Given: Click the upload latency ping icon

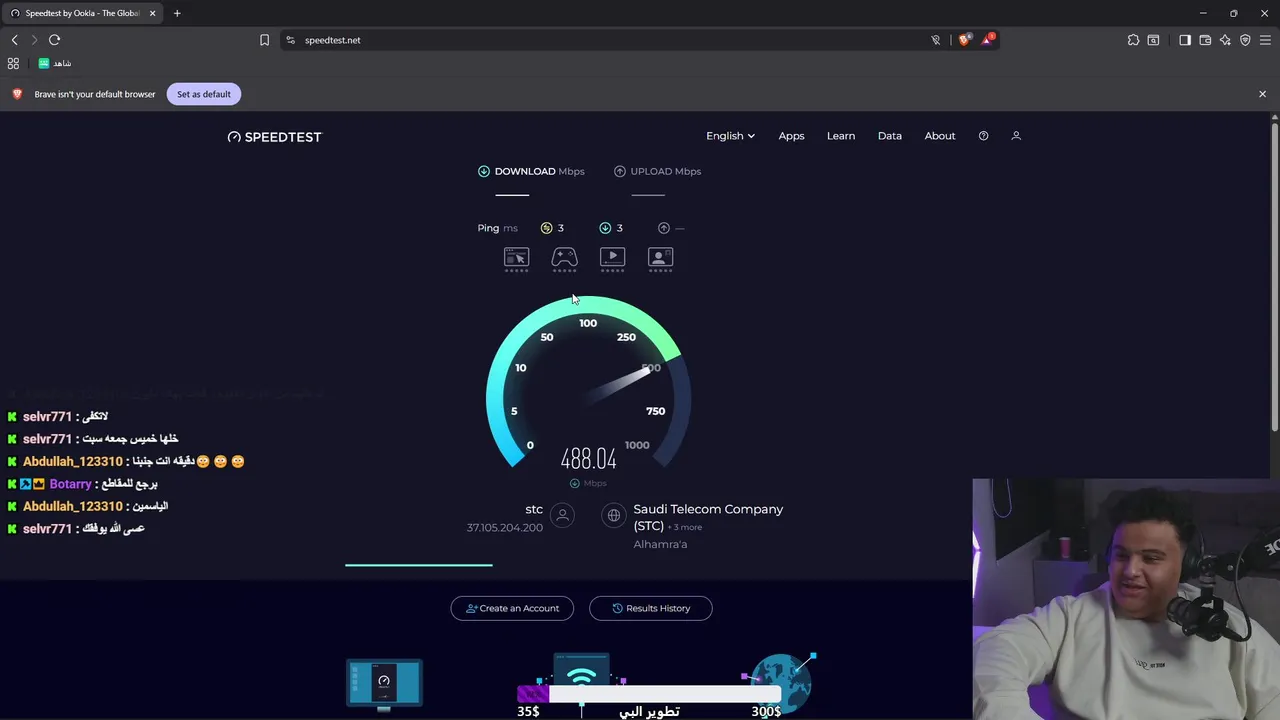Looking at the screenshot, I should coord(664,228).
